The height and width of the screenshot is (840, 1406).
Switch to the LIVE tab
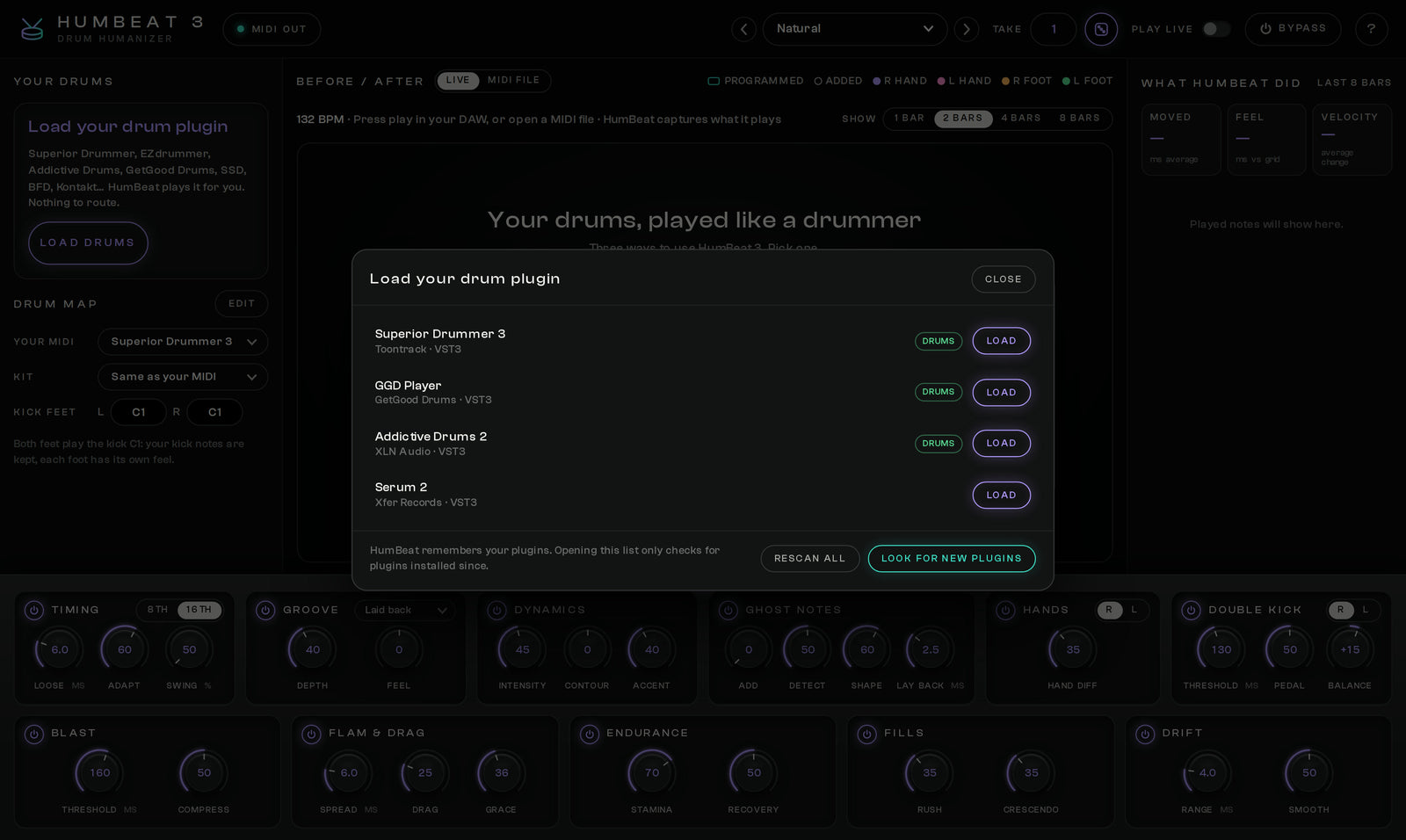tap(458, 80)
